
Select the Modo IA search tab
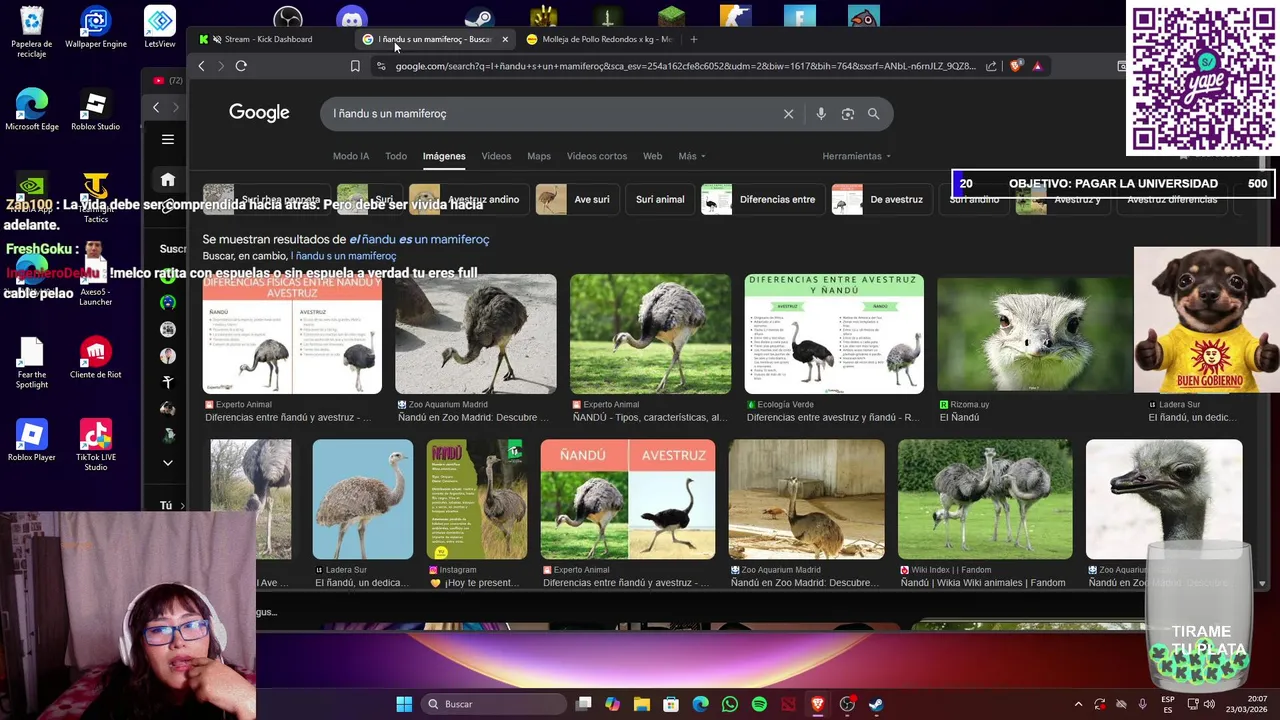click(x=351, y=156)
